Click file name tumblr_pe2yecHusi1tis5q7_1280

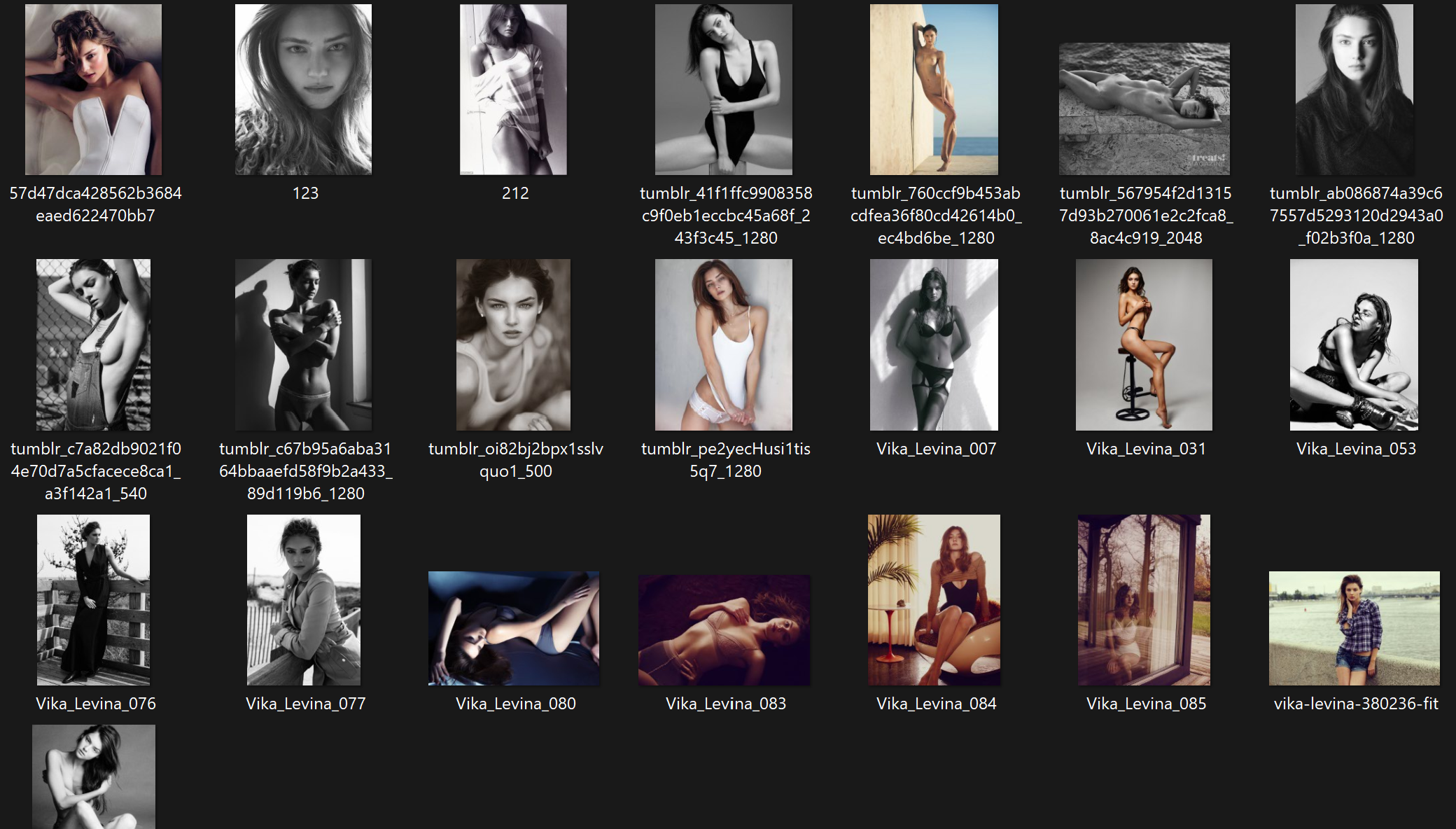726,460
